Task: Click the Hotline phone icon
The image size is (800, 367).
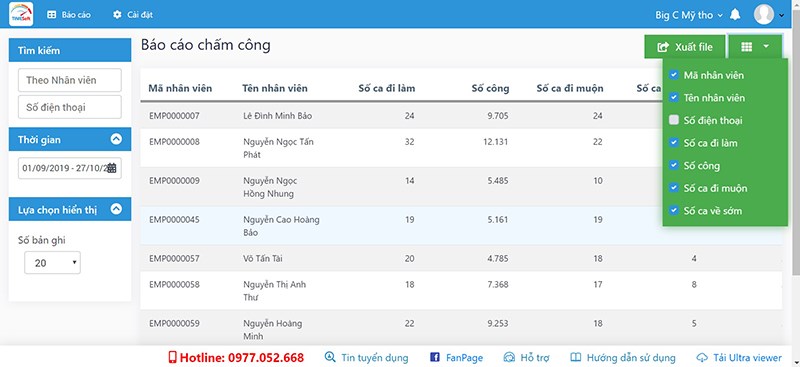Action: pos(172,357)
